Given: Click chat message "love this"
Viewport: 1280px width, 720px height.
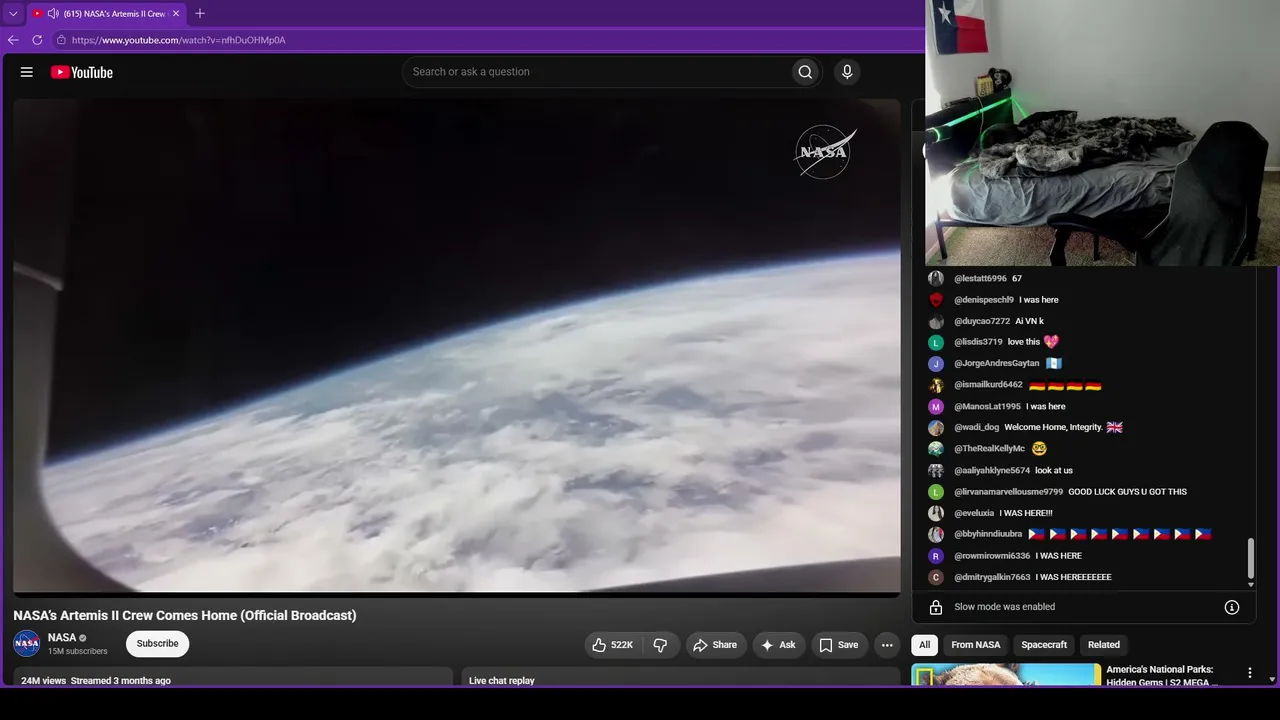Looking at the screenshot, I should tap(1024, 343).
